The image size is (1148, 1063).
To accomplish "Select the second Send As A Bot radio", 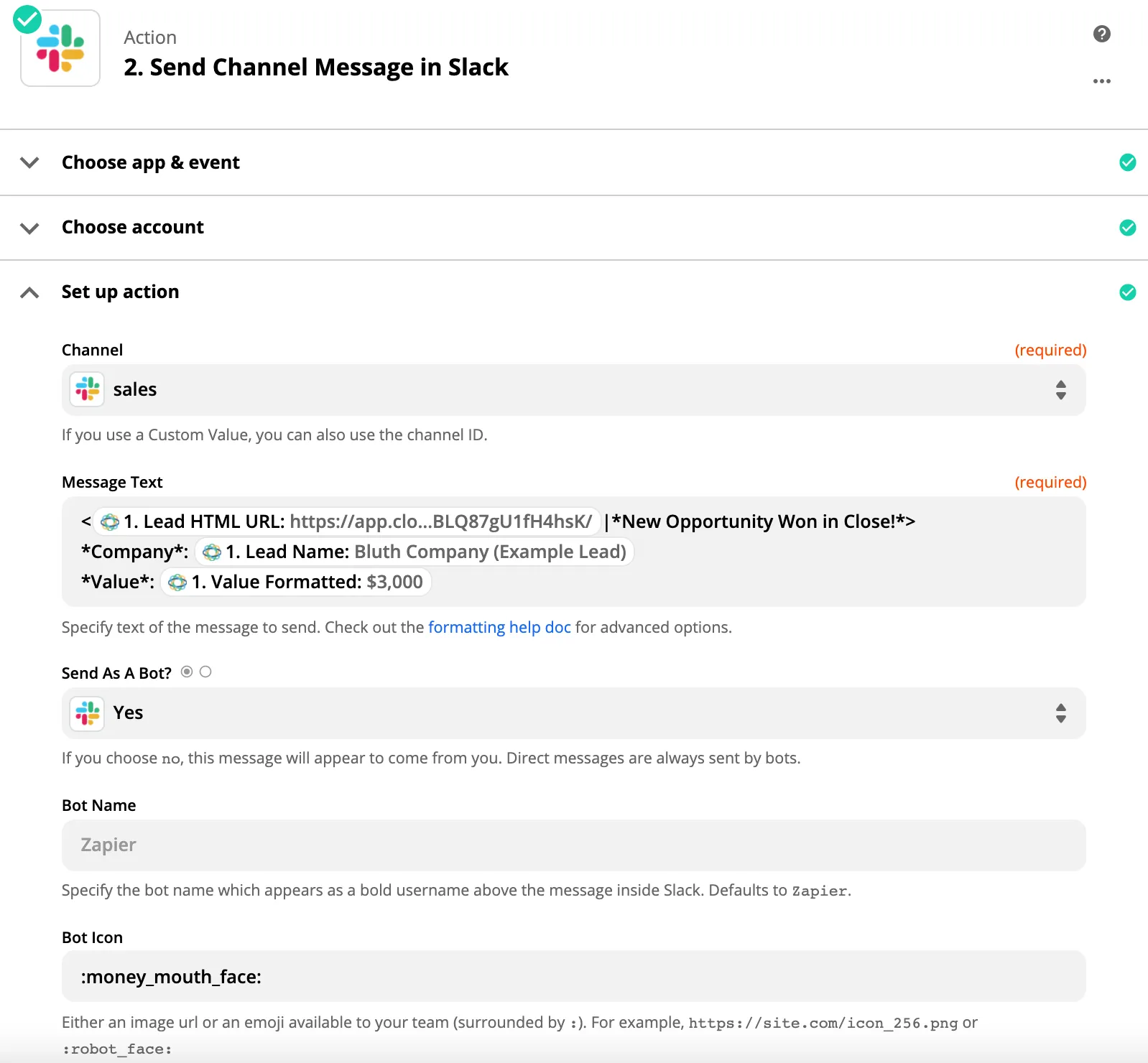I will click(205, 672).
